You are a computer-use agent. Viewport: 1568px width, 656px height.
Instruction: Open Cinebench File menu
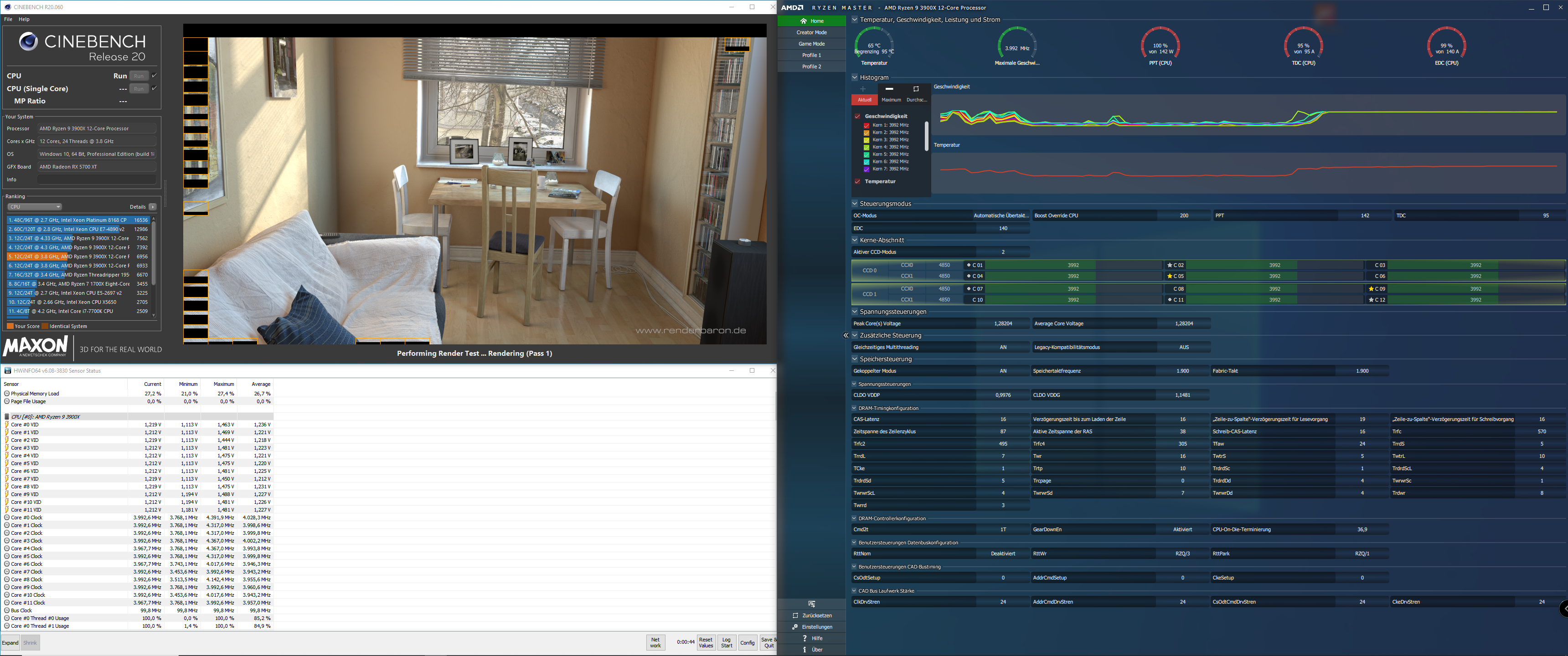coord(8,20)
